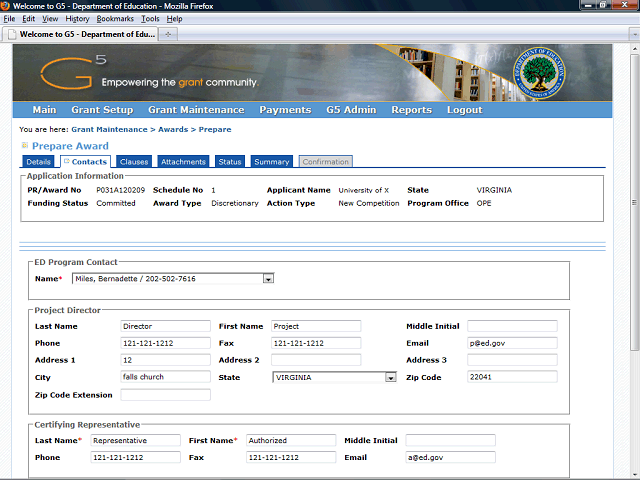Click the Project Director Email field
This screenshot has height=480, width=640.
click(x=511, y=343)
